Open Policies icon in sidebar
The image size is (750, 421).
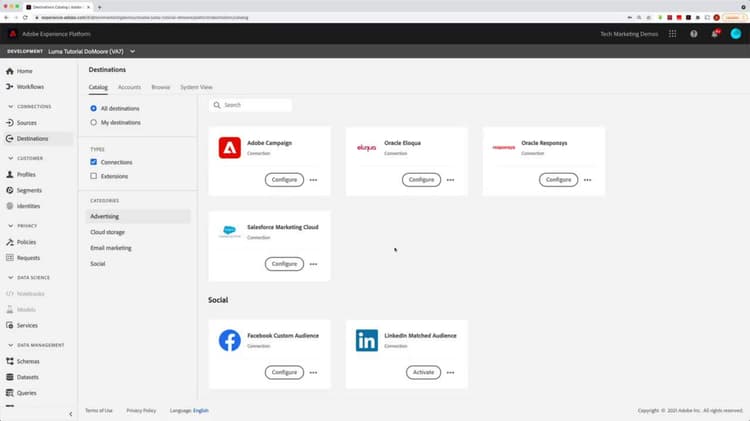pyautogui.click(x=10, y=242)
